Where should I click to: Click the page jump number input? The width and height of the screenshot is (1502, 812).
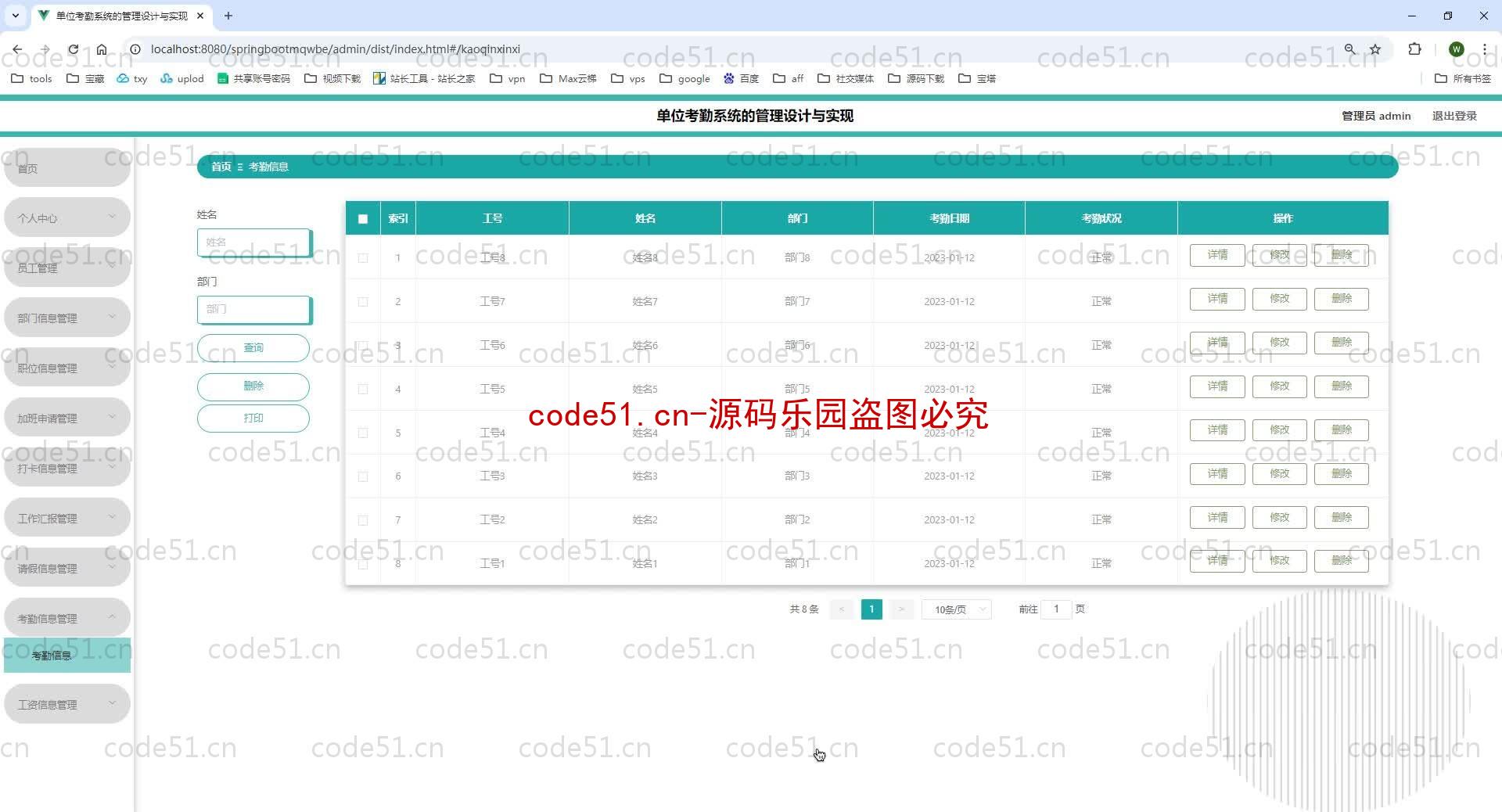click(1056, 609)
